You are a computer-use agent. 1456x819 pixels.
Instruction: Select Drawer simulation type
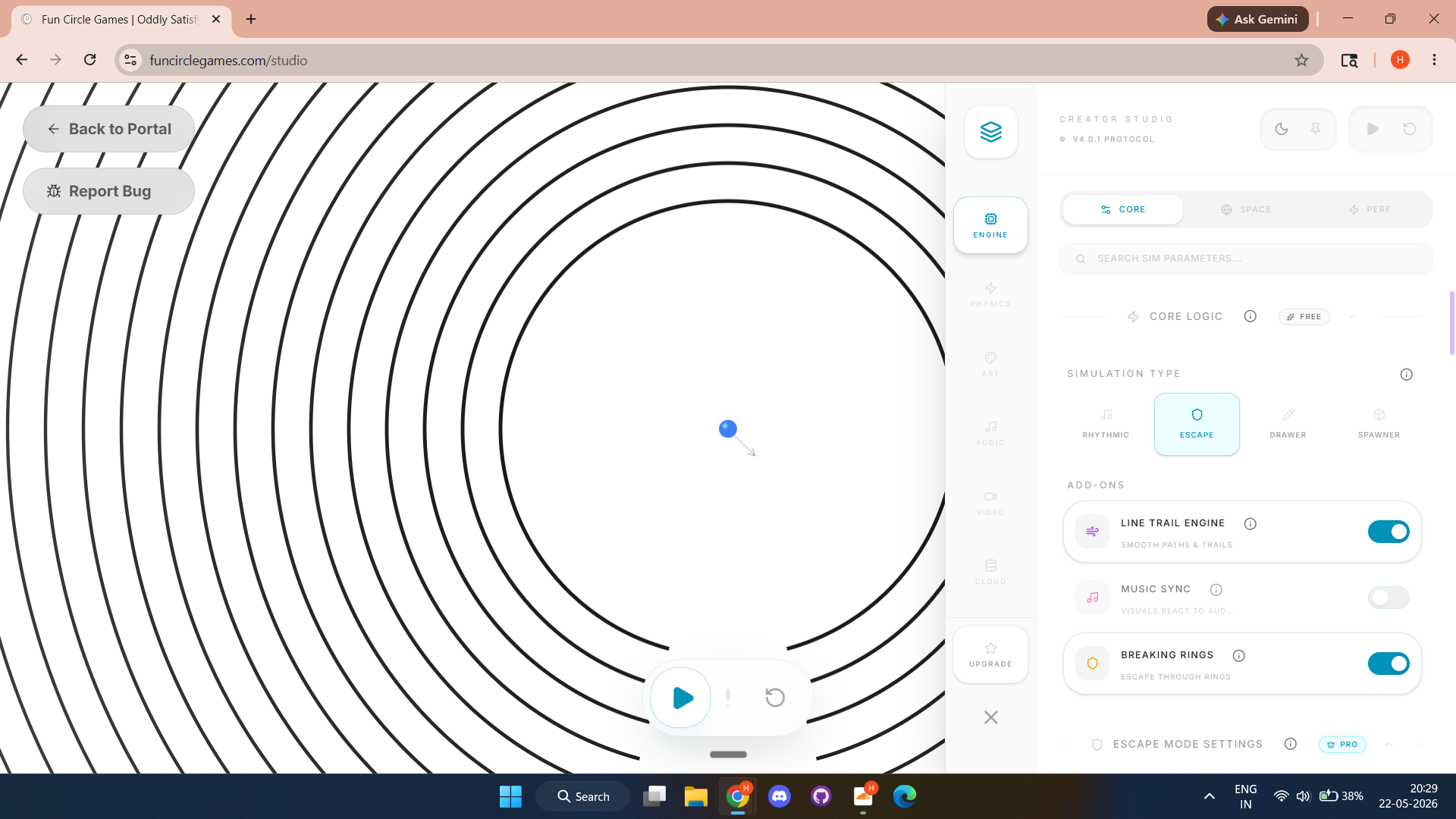[1288, 424]
